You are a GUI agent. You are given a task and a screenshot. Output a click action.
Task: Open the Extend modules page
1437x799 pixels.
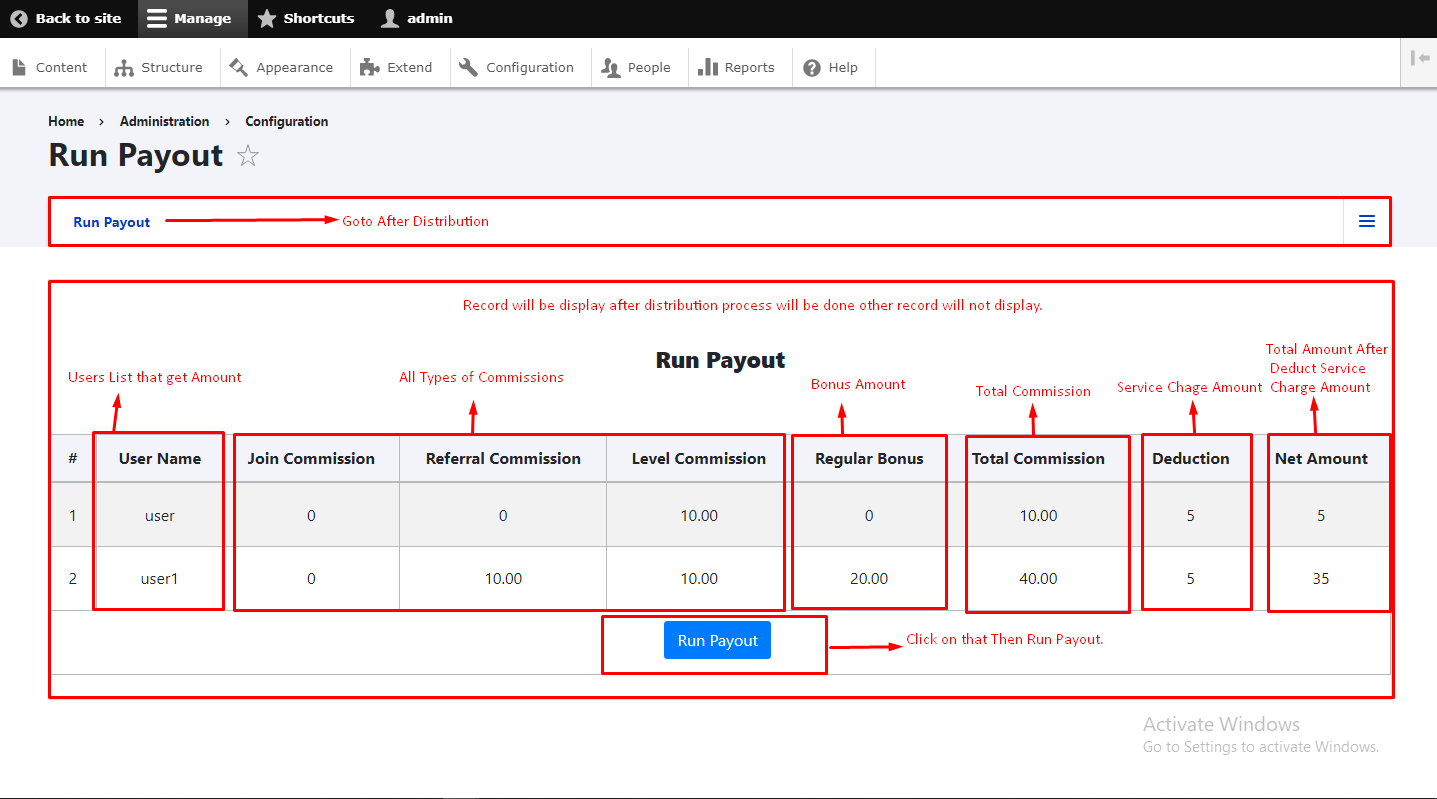(397, 67)
